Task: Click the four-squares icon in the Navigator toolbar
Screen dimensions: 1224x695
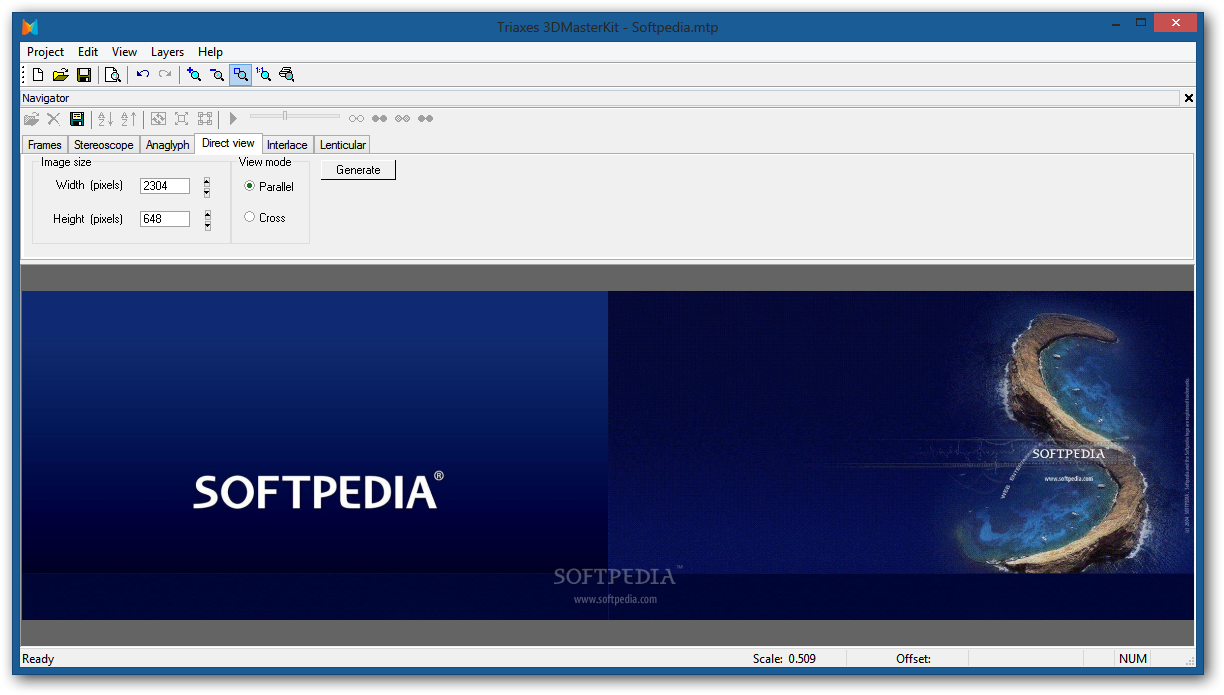Action: 204,119
